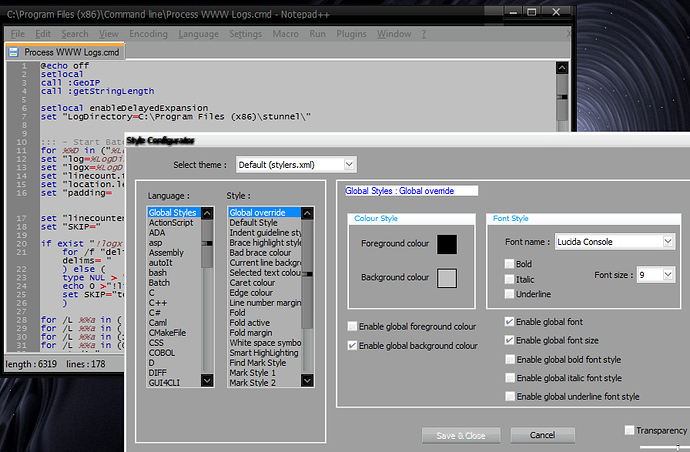Pick the Background colour swatch
The width and height of the screenshot is (690, 452).
click(x=447, y=278)
